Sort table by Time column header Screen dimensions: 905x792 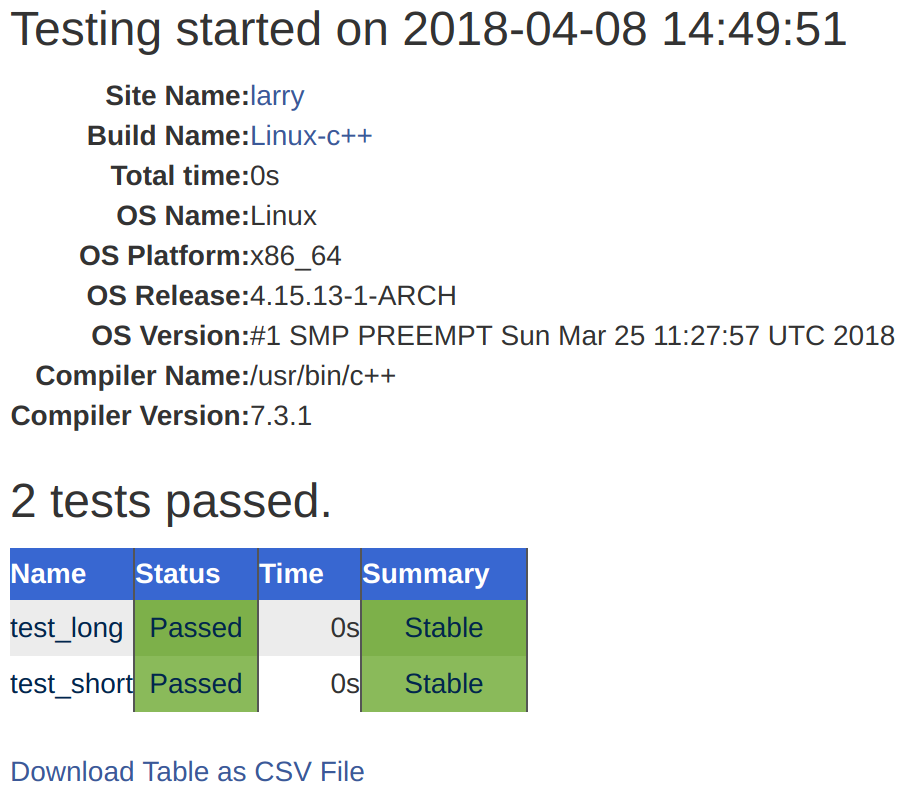click(x=292, y=574)
